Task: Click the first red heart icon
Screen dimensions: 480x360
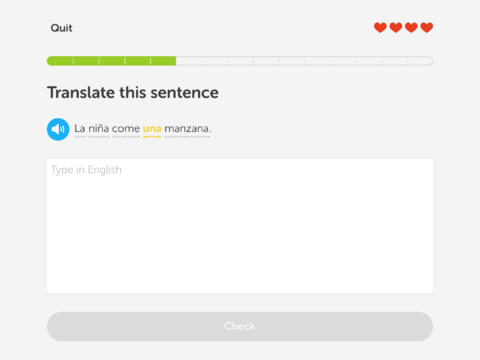Action: tap(380, 28)
